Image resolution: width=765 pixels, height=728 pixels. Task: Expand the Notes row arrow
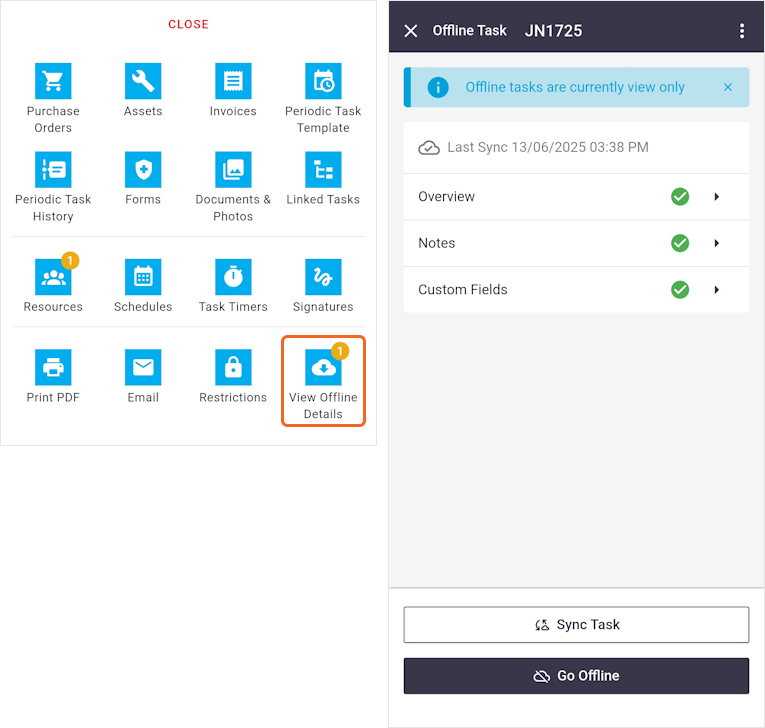coord(716,243)
